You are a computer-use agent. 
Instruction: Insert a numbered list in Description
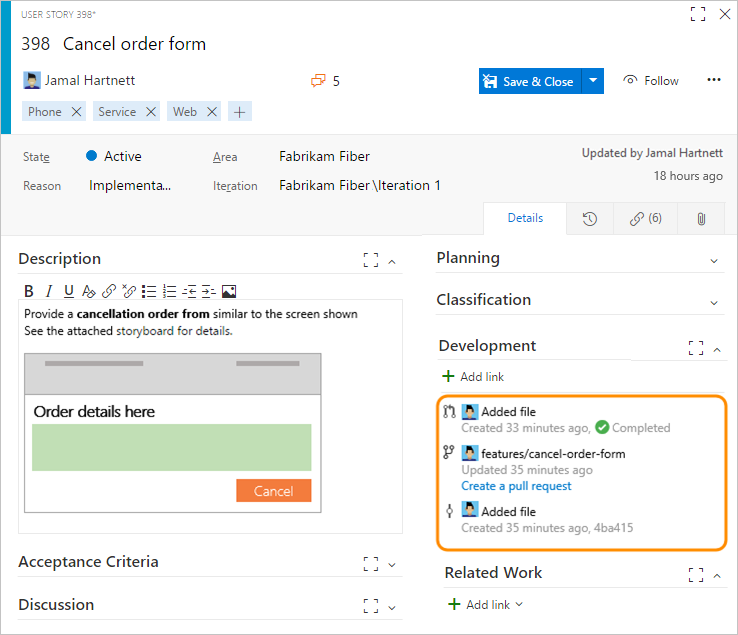[x=169, y=291]
